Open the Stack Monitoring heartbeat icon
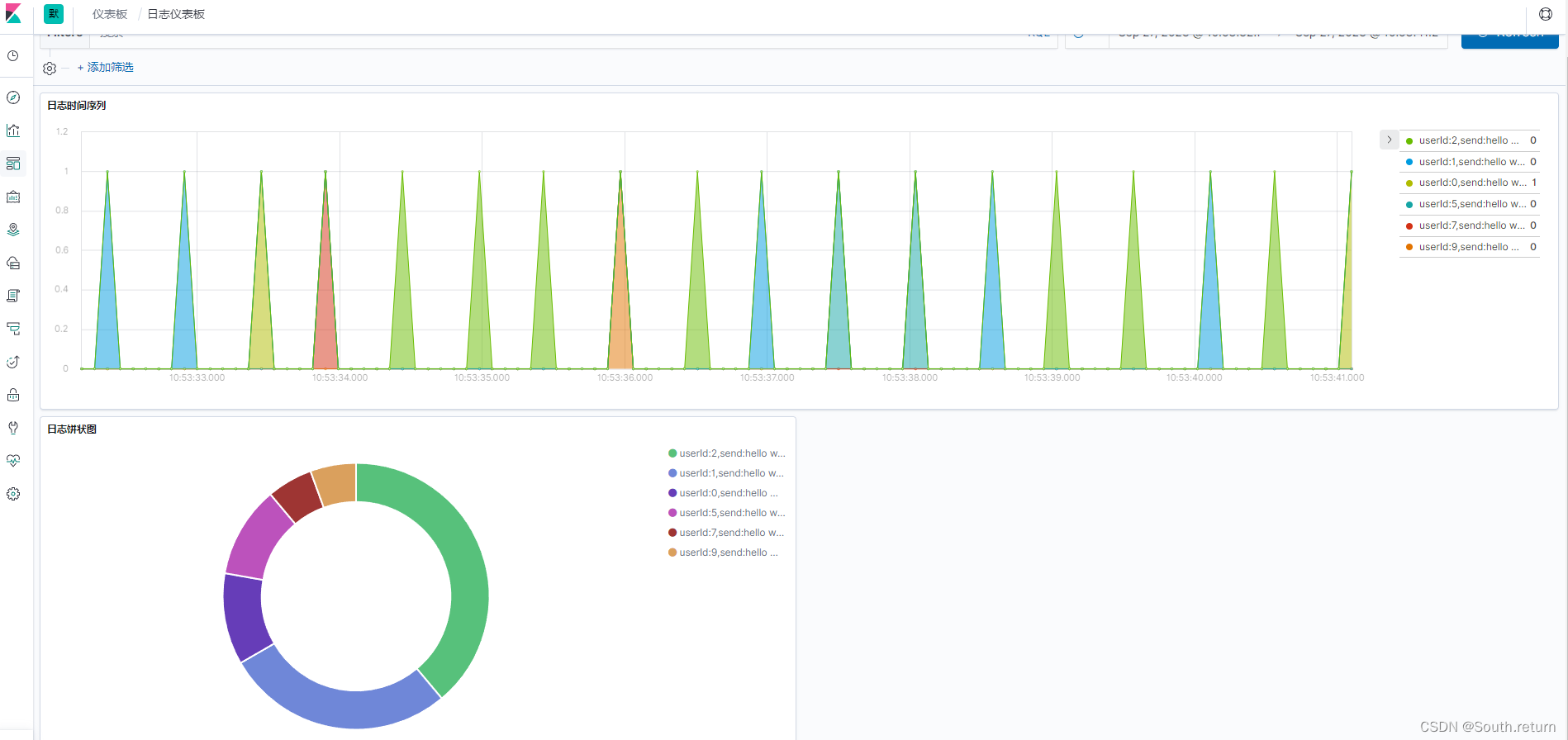Viewport: 1568px width, 740px height. (x=13, y=461)
